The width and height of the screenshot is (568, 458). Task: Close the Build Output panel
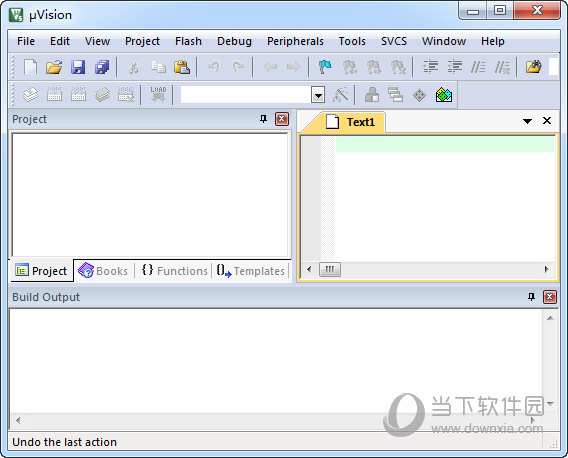click(x=550, y=297)
